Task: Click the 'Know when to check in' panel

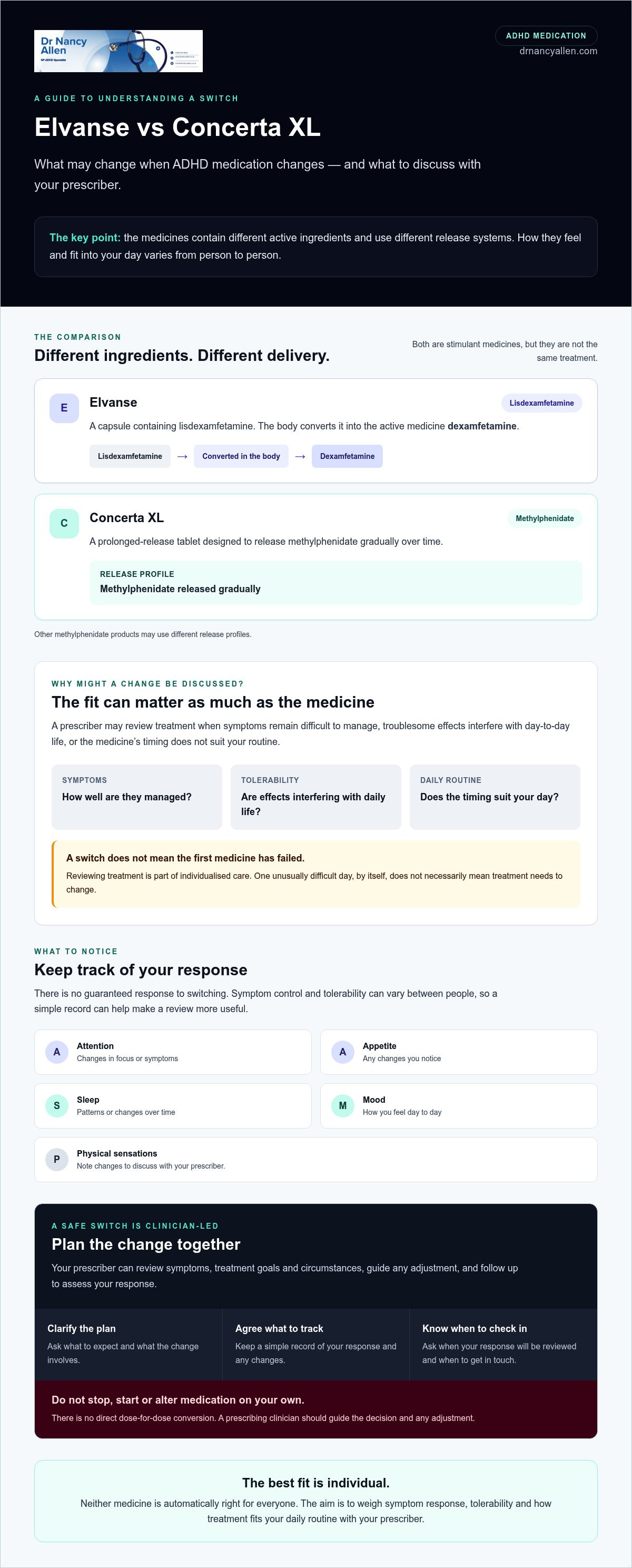Action: click(503, 1345)
